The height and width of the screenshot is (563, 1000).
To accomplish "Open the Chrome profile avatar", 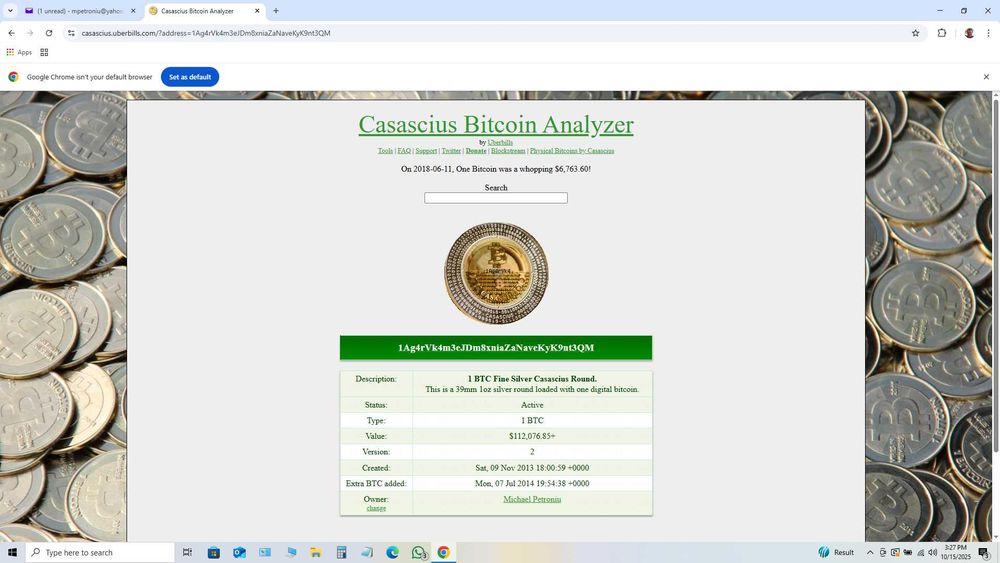I will 969,33.
